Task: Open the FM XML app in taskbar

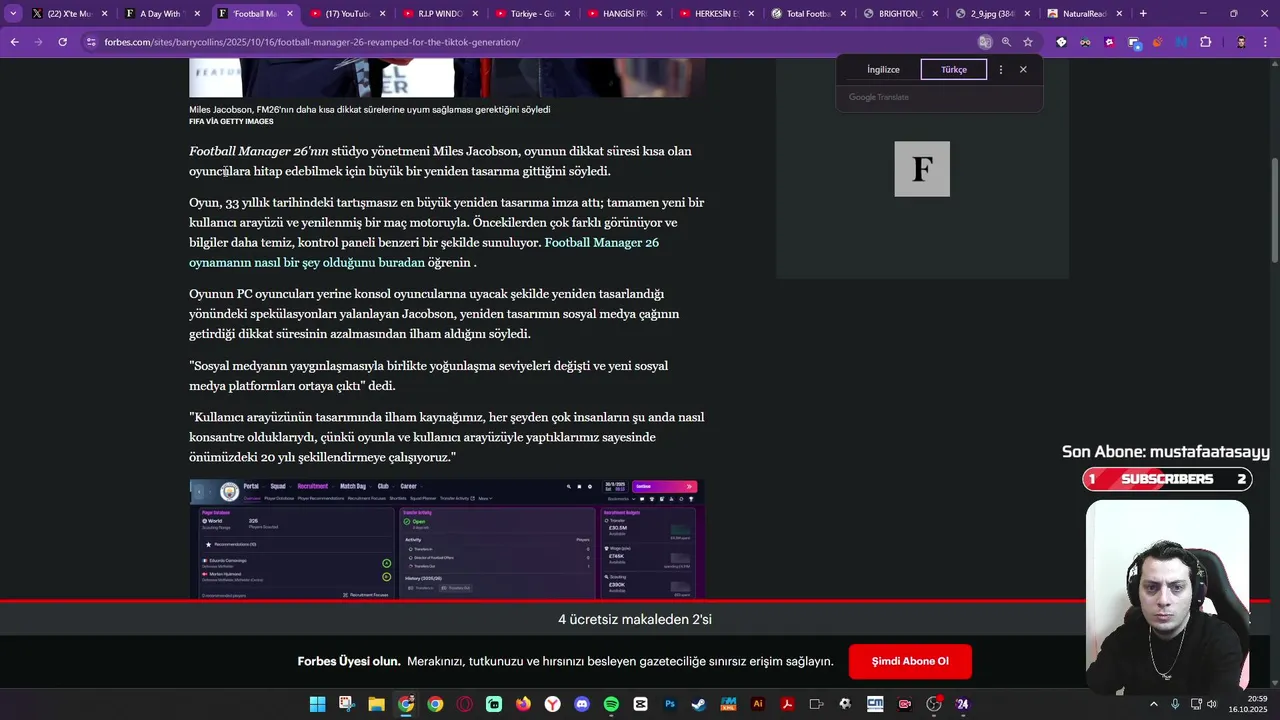Action: [728, 704]
